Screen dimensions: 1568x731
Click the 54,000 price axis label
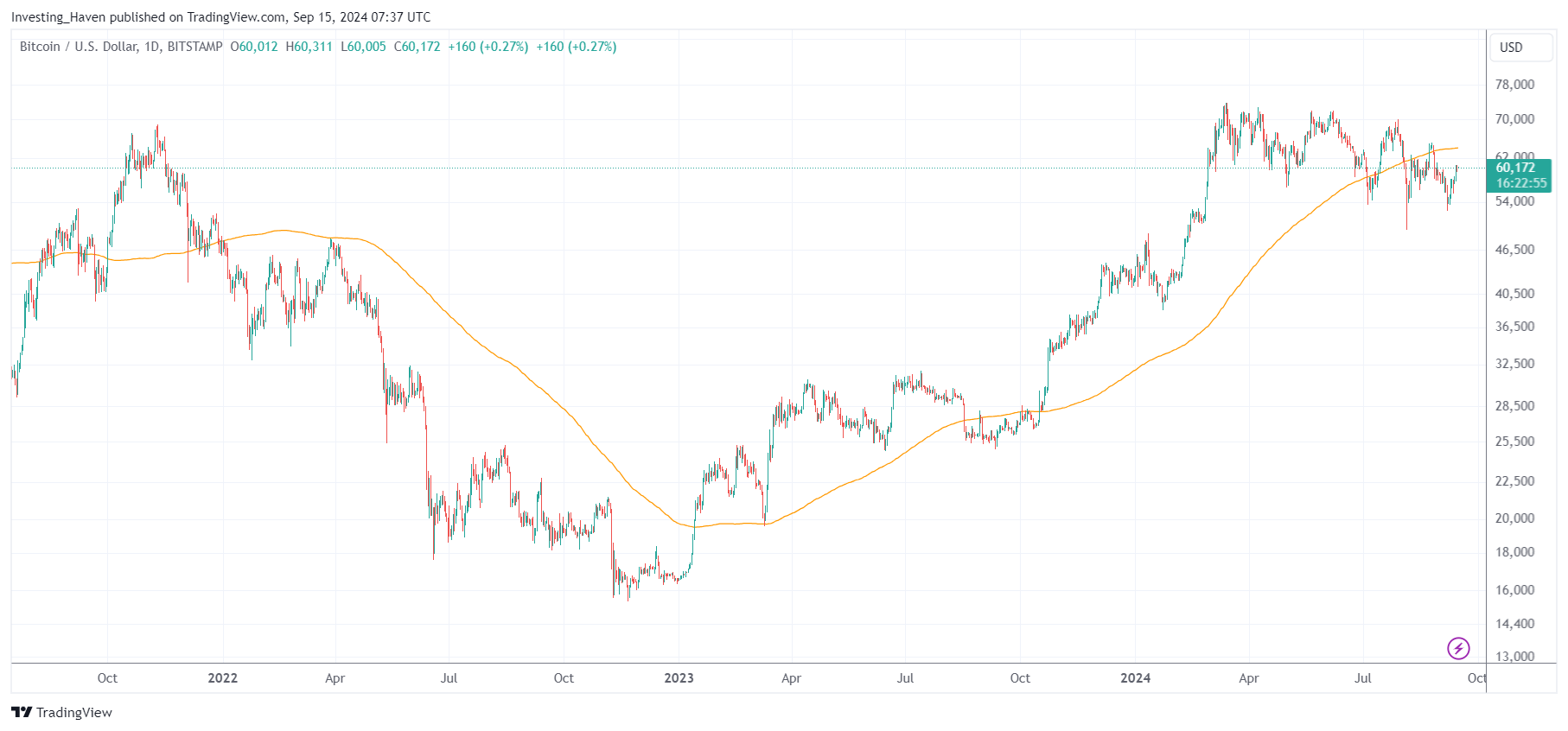(1514, 201)
